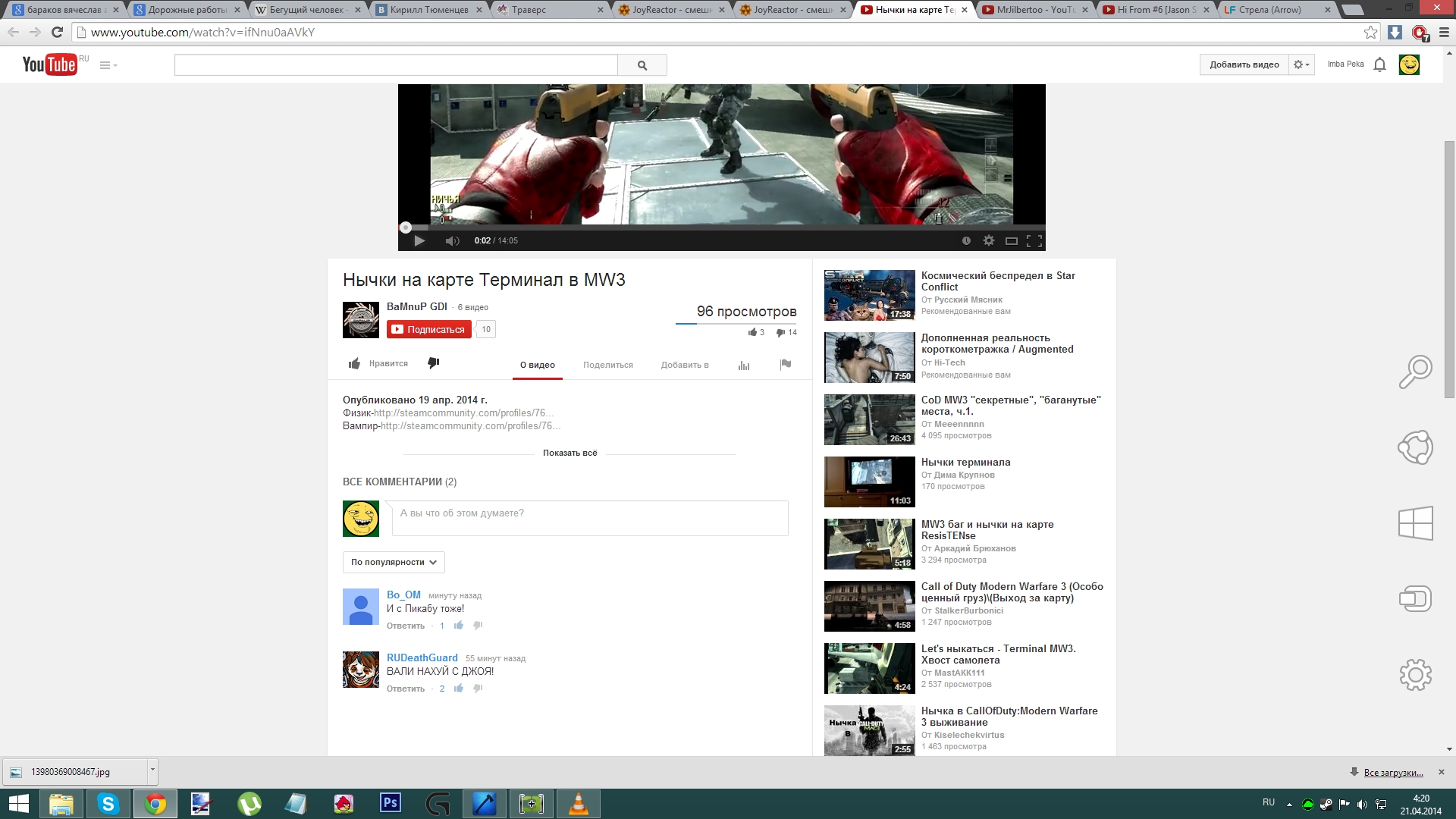Switch to the JoyReactor first tab
The width and height of the screenshot is (1456, 819).
[671, 10]
